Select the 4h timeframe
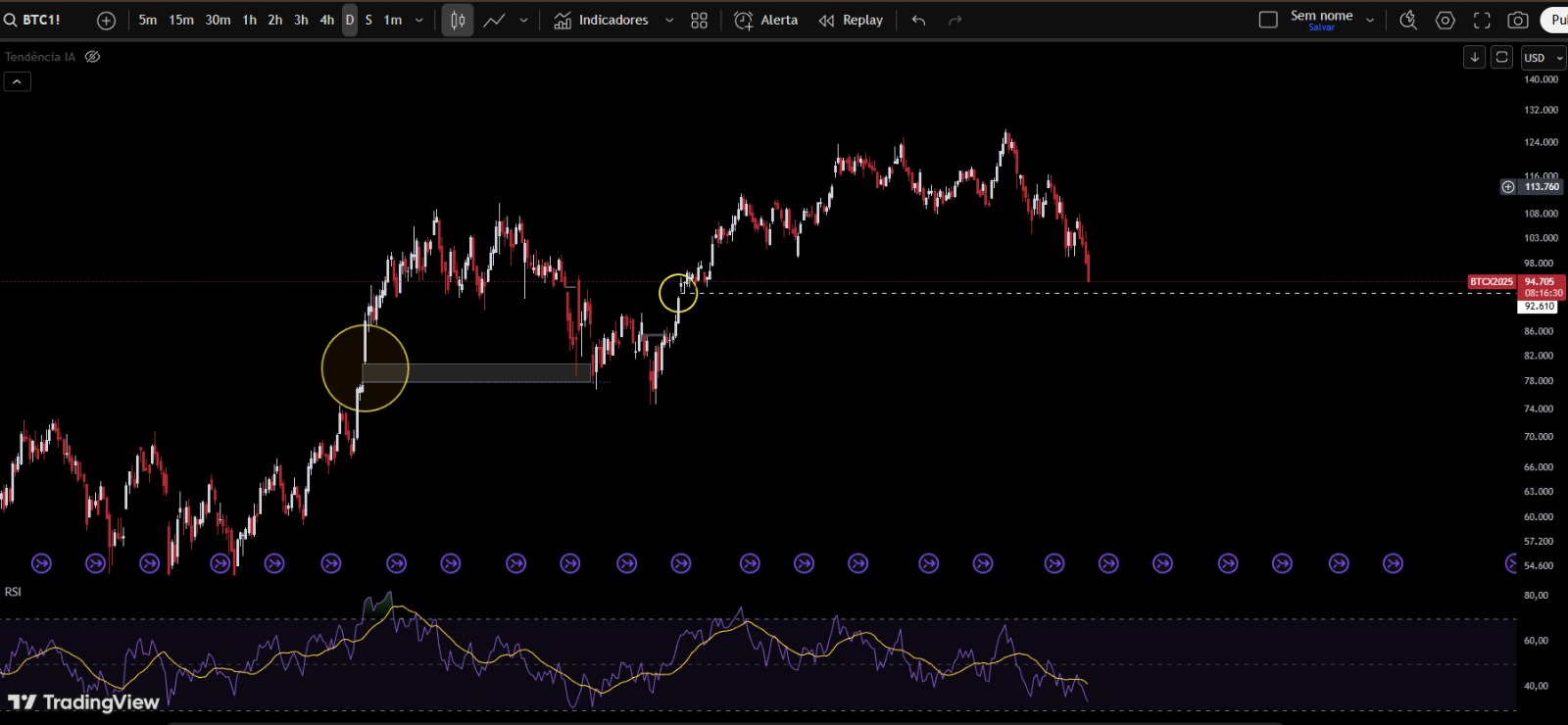This screenshot has width=1568, height=725. (x=326, y=21)
